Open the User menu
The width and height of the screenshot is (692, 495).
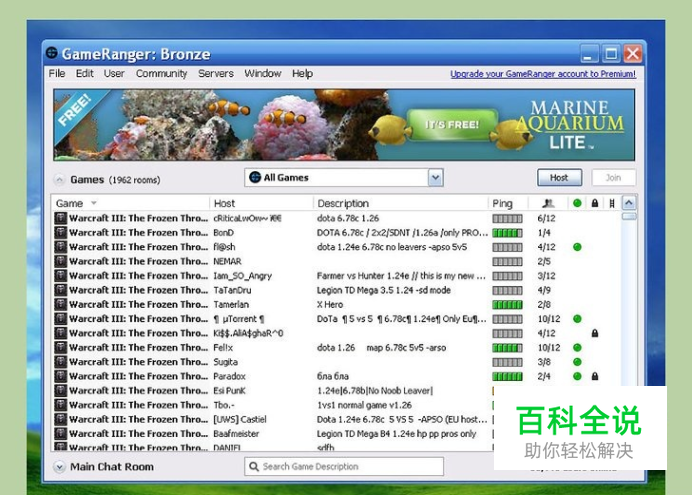click(x=114, y=73)
